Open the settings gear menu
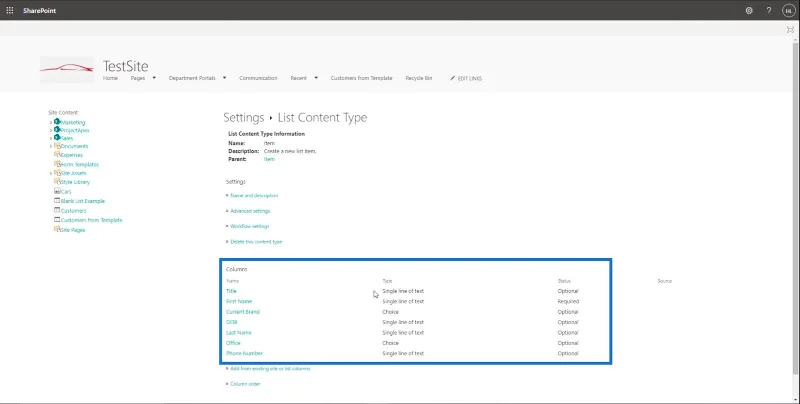The width and height of the screenshot is (800, 404). pos(749,10)
